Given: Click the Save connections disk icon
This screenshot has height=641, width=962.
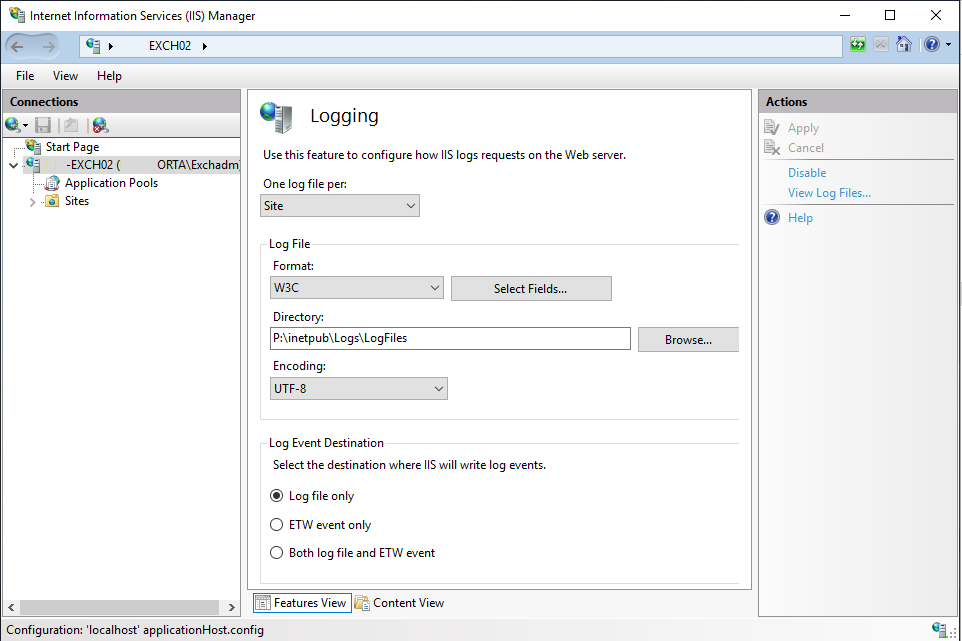Looking at the screenshot, I should tap(43, 125).
